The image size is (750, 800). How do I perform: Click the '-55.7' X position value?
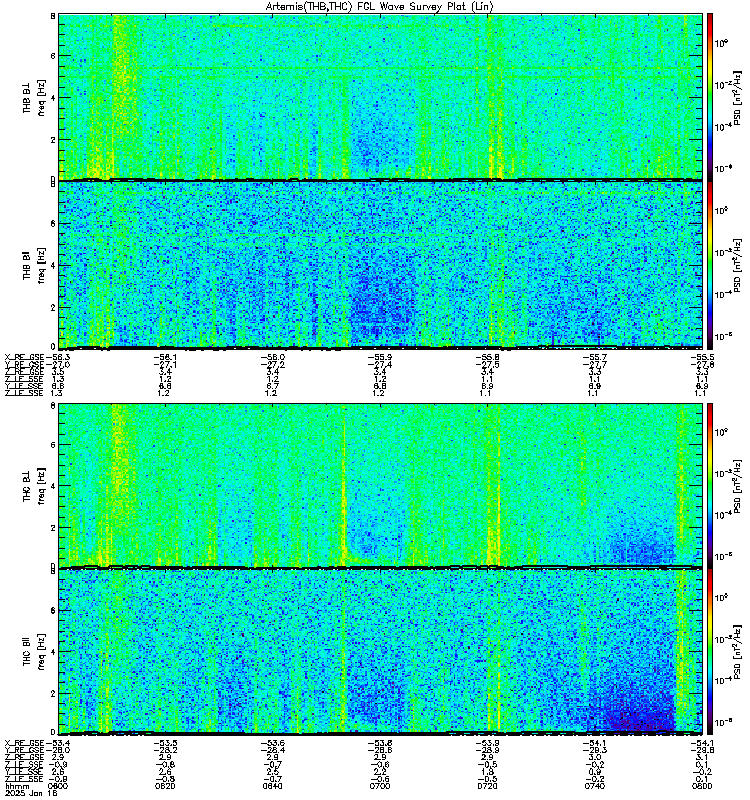pyautogui.click(x=594, y=358)
